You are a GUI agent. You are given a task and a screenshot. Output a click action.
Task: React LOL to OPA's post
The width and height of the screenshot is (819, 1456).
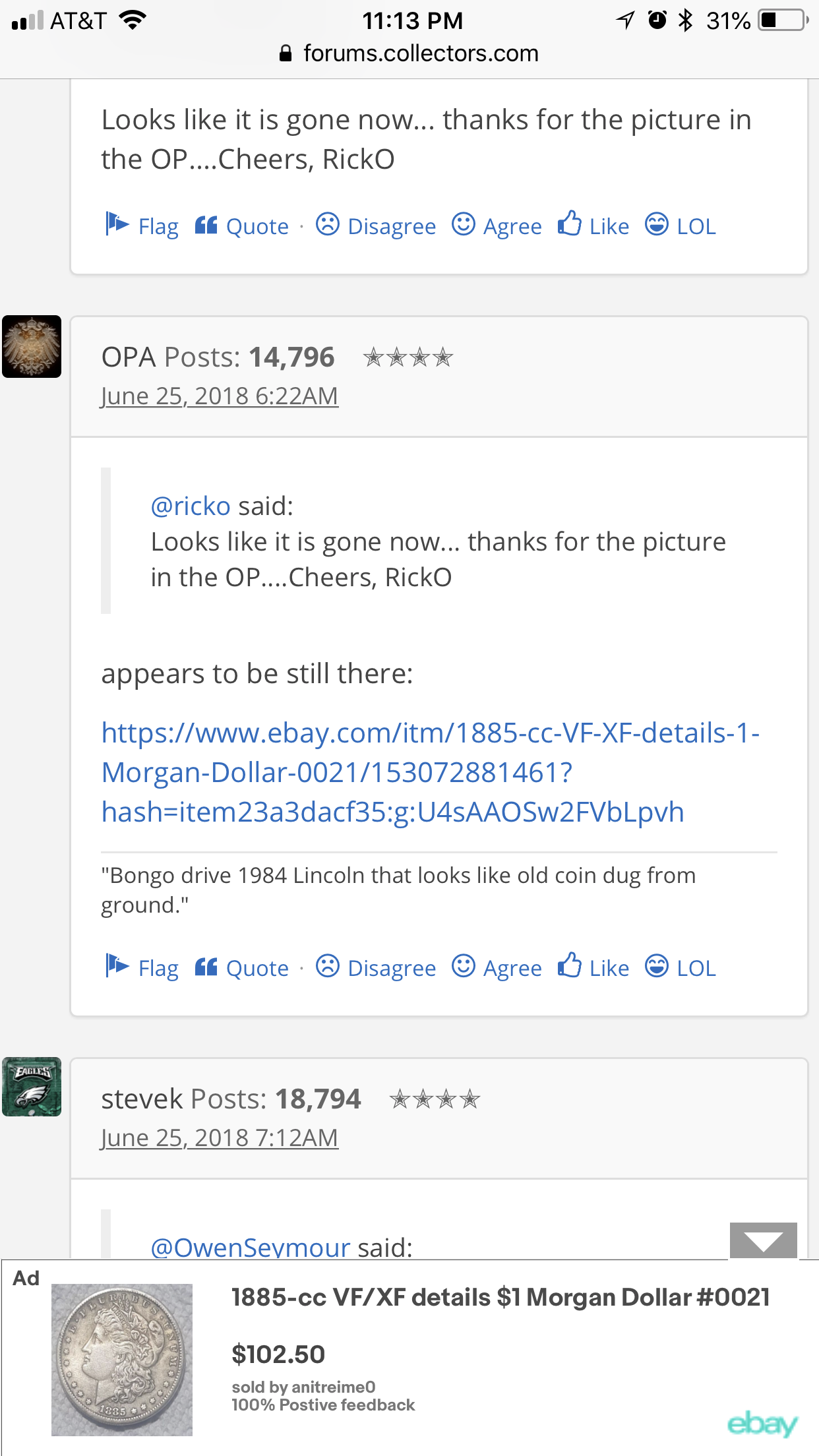pyautogui.click(x=680, y=967)
